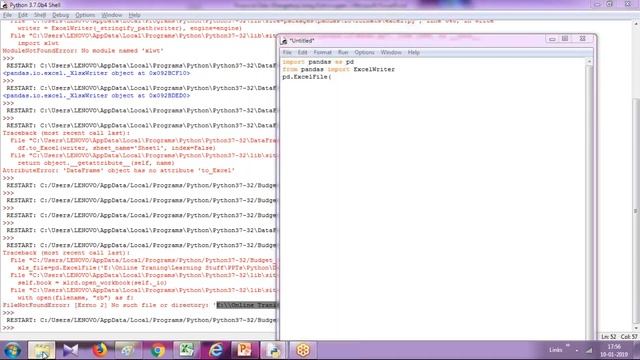Open Help menu in the Python Shell window
The image size is (640, 360).
134,15
